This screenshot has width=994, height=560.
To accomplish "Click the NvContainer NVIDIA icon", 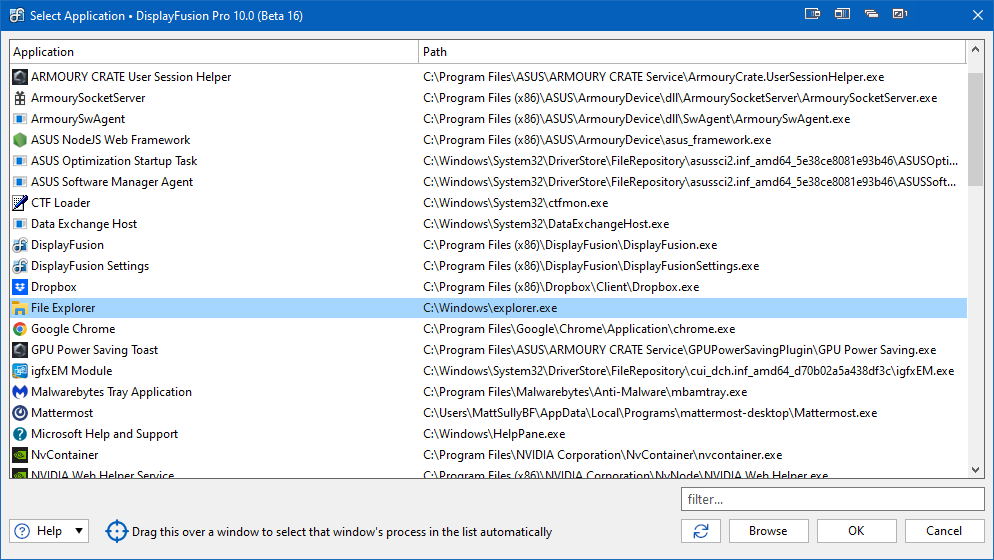I will click(20, 455).
